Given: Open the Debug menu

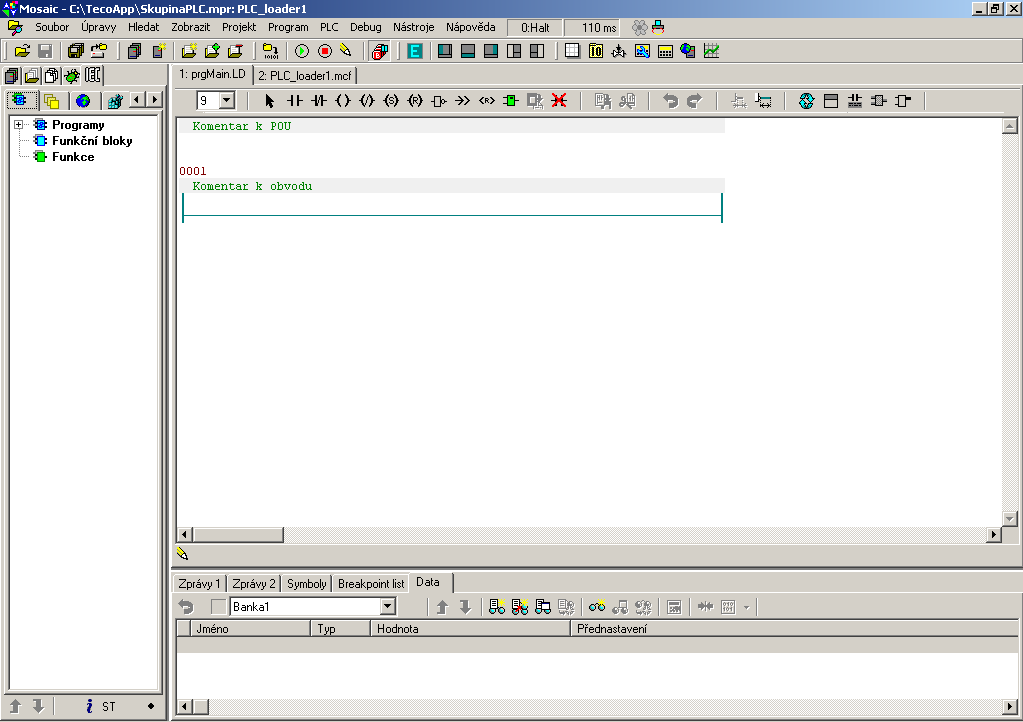Looking at the screenshot, I should point(365,27).
